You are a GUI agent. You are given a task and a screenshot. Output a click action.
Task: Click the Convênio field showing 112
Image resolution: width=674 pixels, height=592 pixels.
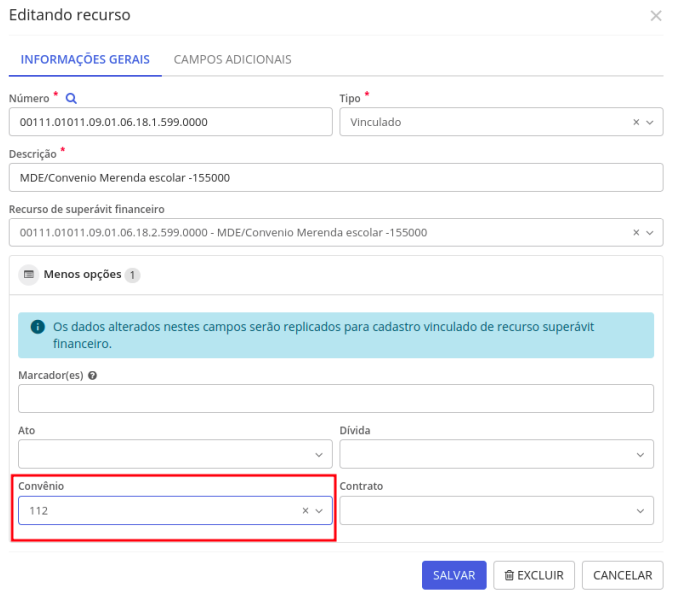pos(175,510)
